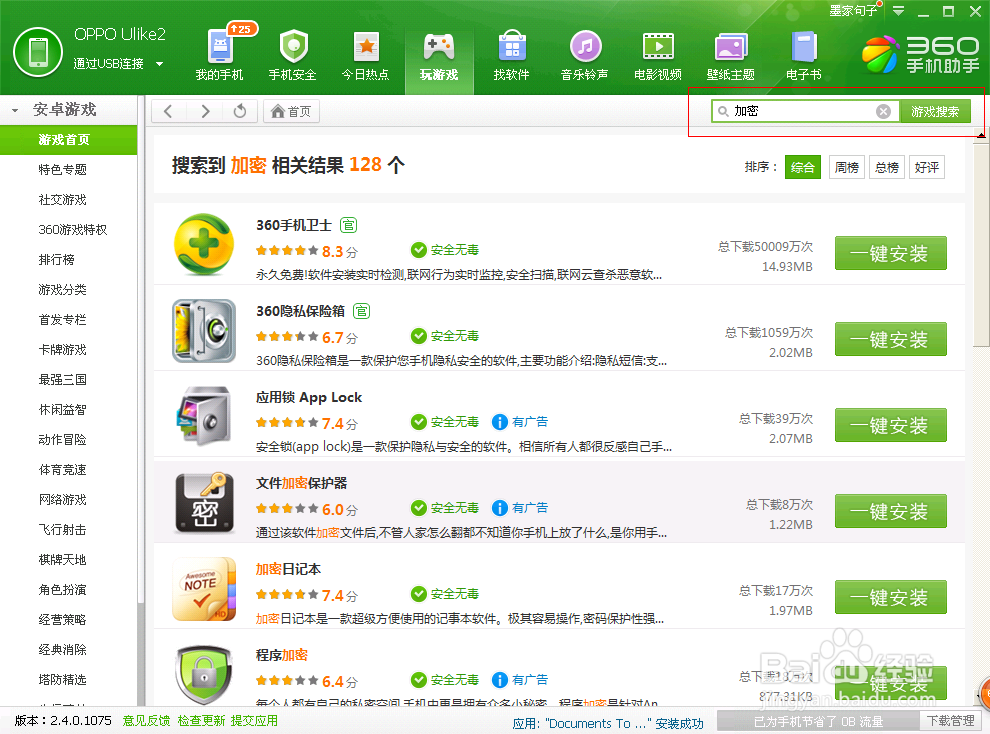Install 360隐私保险箱 with 一键安装
Viewport: 990px width, 734px height.
click(x=890, y=339)
